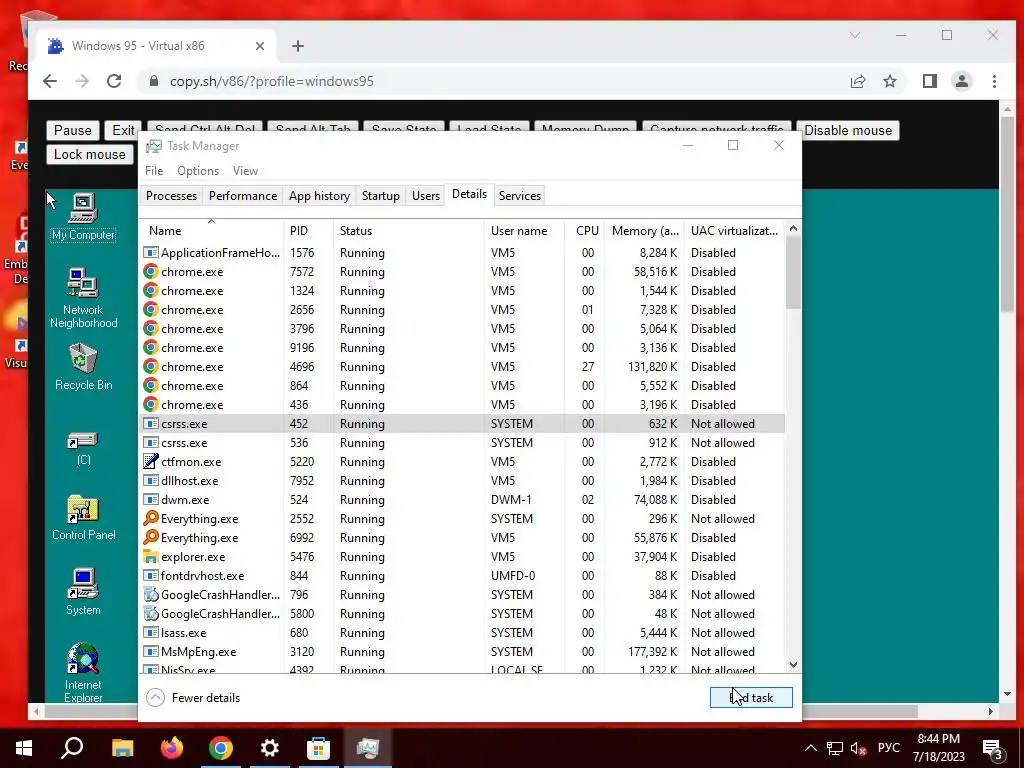Image resolution: width=1024 pixels, height=768 pixels.
Task: Open Chrome three-dot menu
Action: (x=994, y=81)
